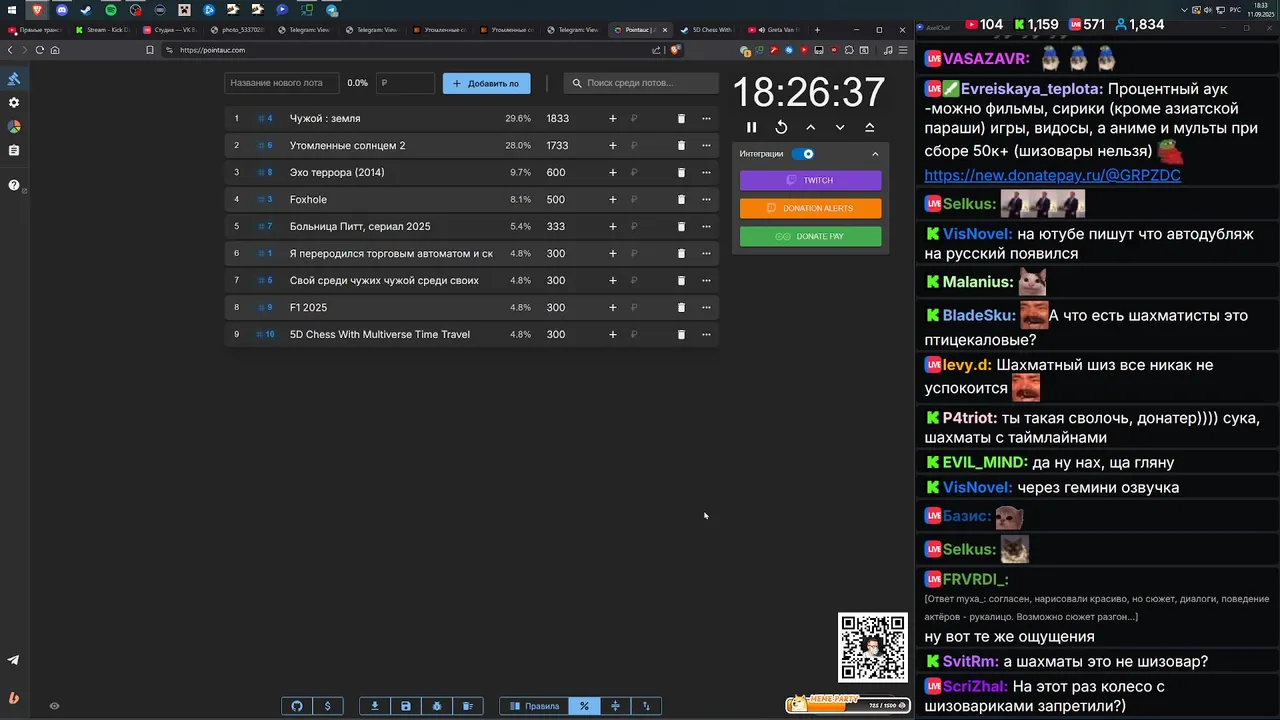This screenshot has height=720, width=1280.
Task: Add amount to Чужой : земля lot
Action: 613,118
